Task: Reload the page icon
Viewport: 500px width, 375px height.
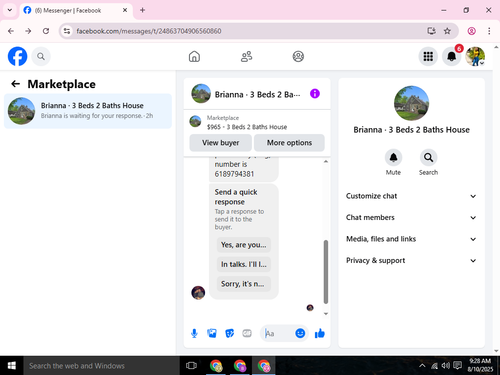Action: click(x=46, y=31)
